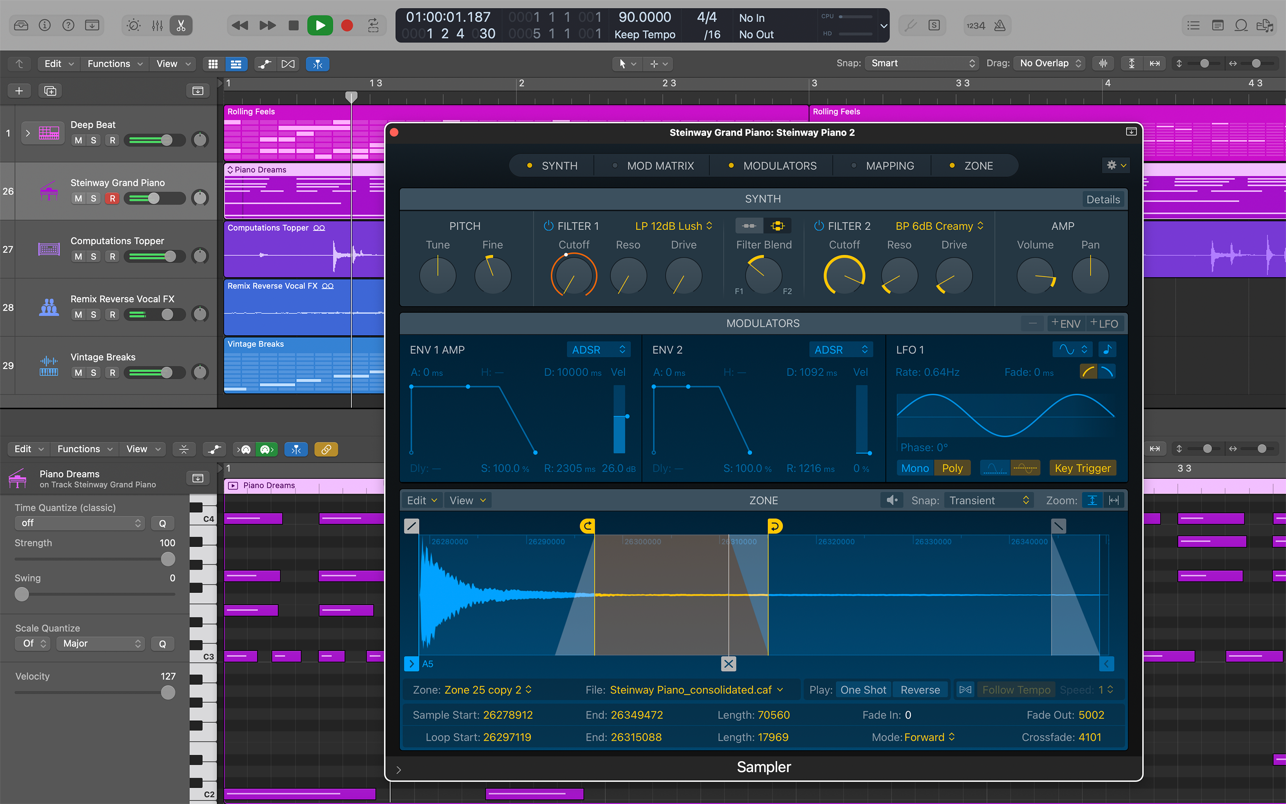
Task: Click the parallel filter routing icon near Filter Blend
Action: click(778, 226)
